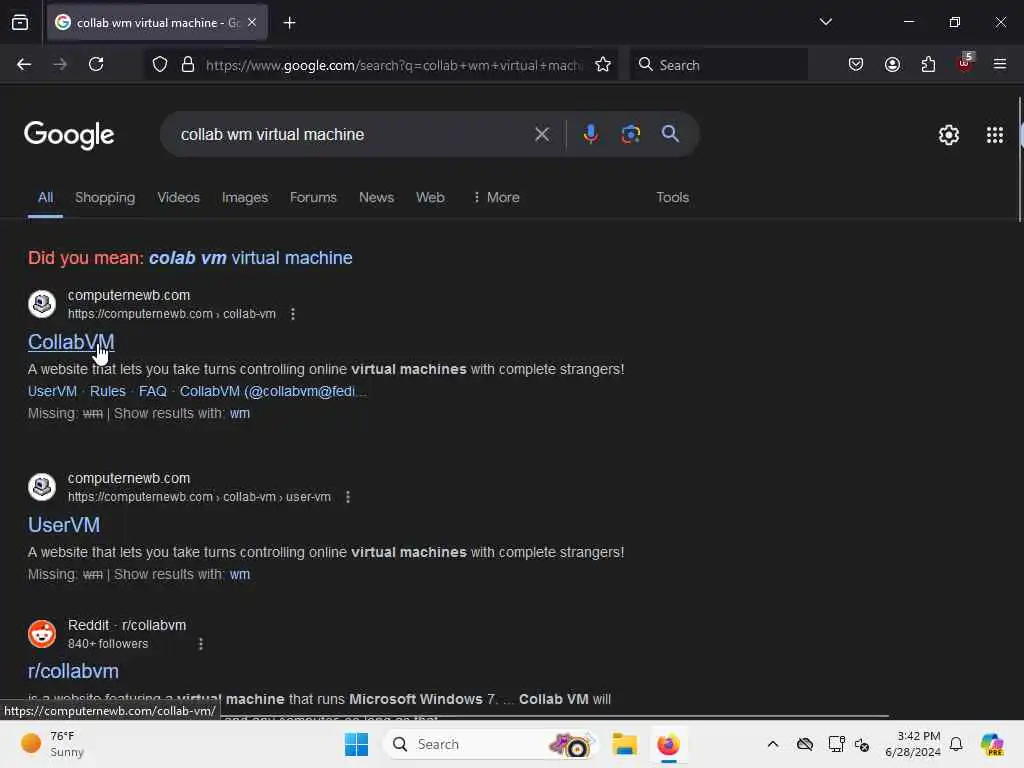Clear the Google search query with X
The width and height of the screenshot is (1024, 768).
pos(541,135)
